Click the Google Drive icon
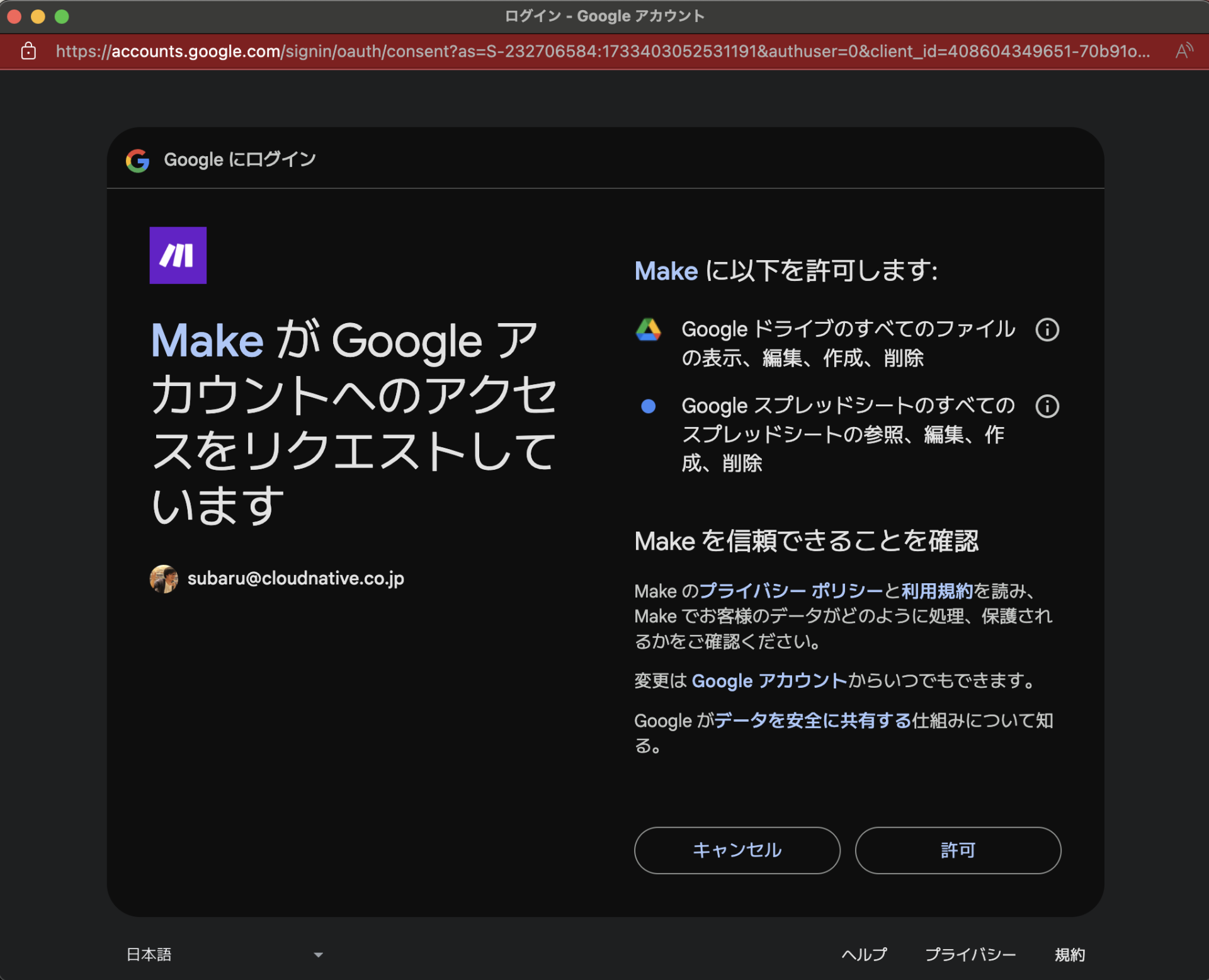Image resolution: width=1209 pixels, height=980 pixels. coord(650,329)
